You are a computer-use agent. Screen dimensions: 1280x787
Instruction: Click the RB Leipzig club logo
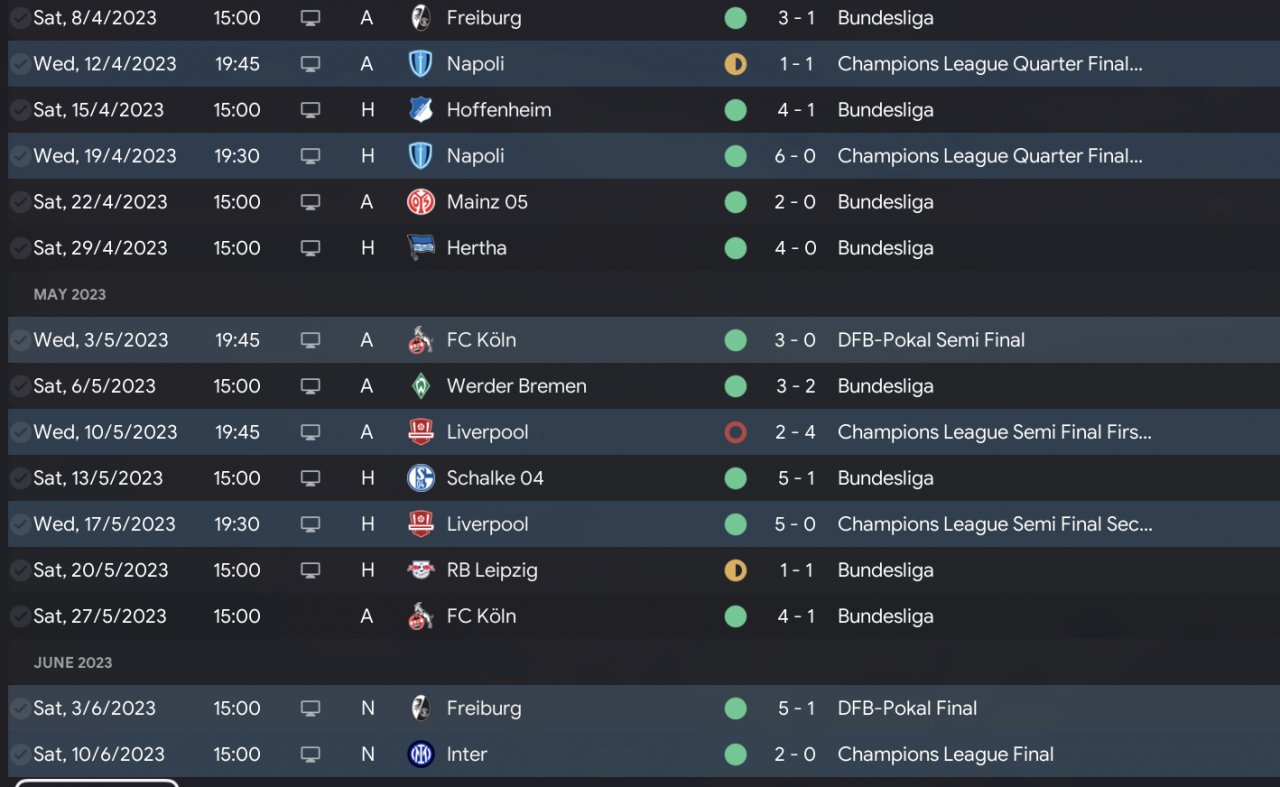421,570
